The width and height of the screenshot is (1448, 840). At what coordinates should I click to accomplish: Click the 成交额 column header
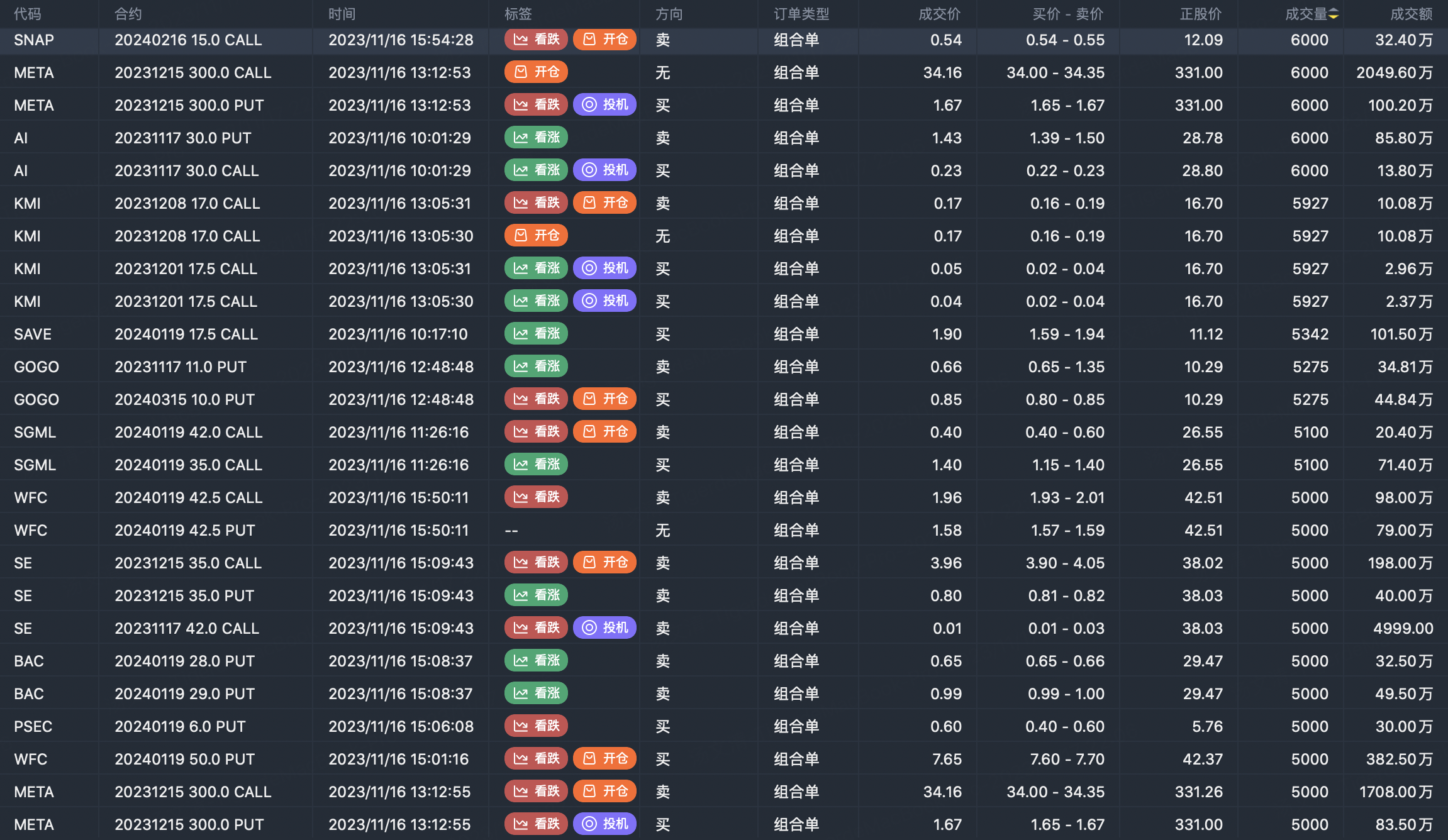click(x=1412, y=14)
